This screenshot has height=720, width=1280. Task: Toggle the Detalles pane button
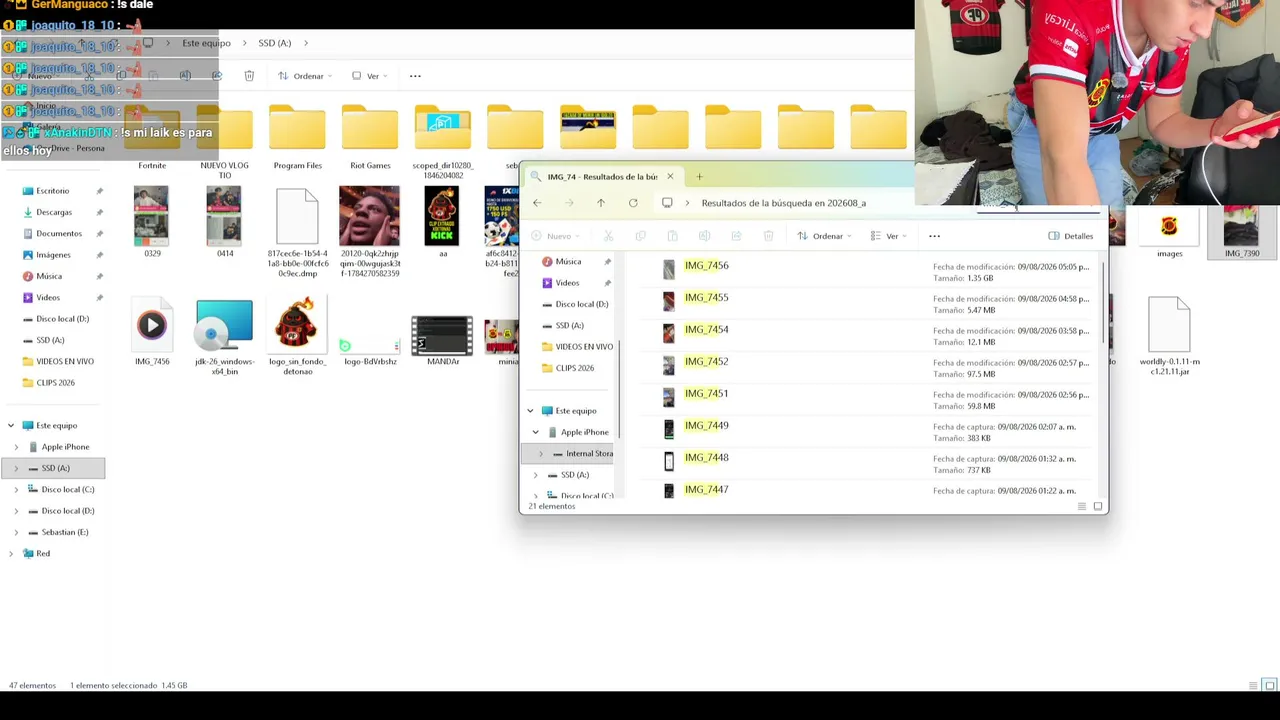pyautogui.click(x=1071, y=236)
